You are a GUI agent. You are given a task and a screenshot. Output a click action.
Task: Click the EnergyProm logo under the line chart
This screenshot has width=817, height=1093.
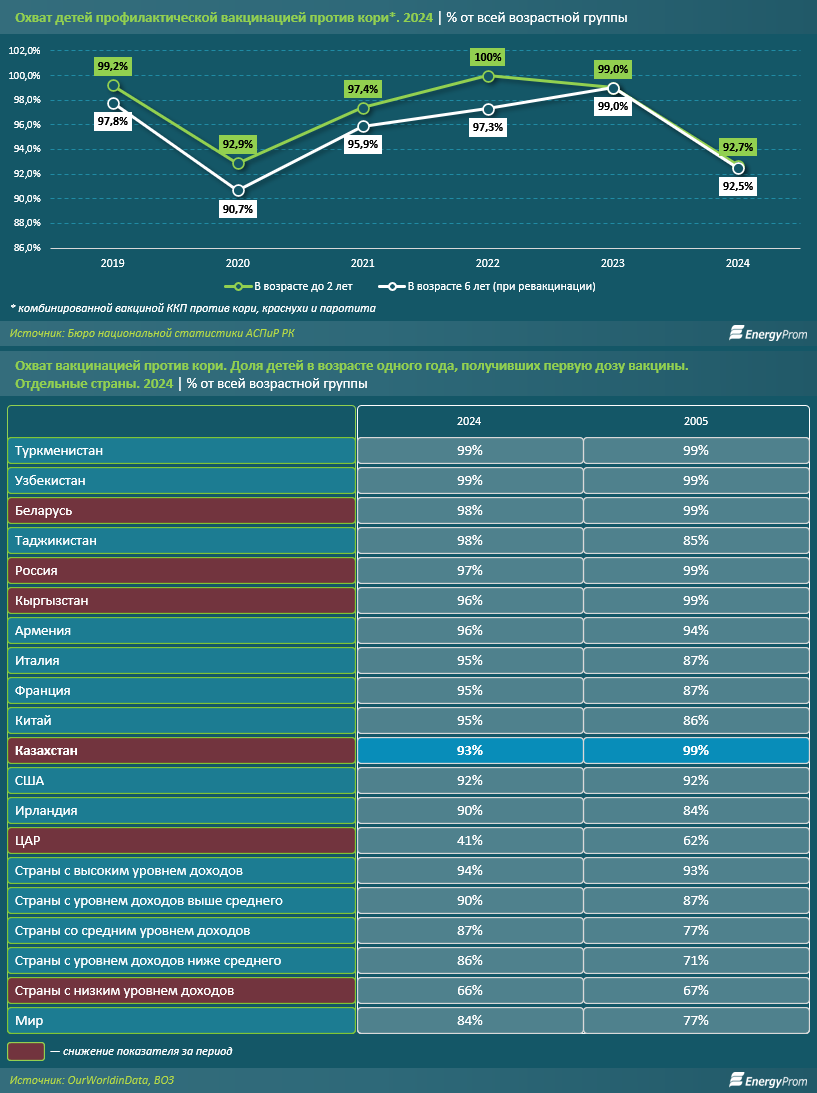pos(767,334)
